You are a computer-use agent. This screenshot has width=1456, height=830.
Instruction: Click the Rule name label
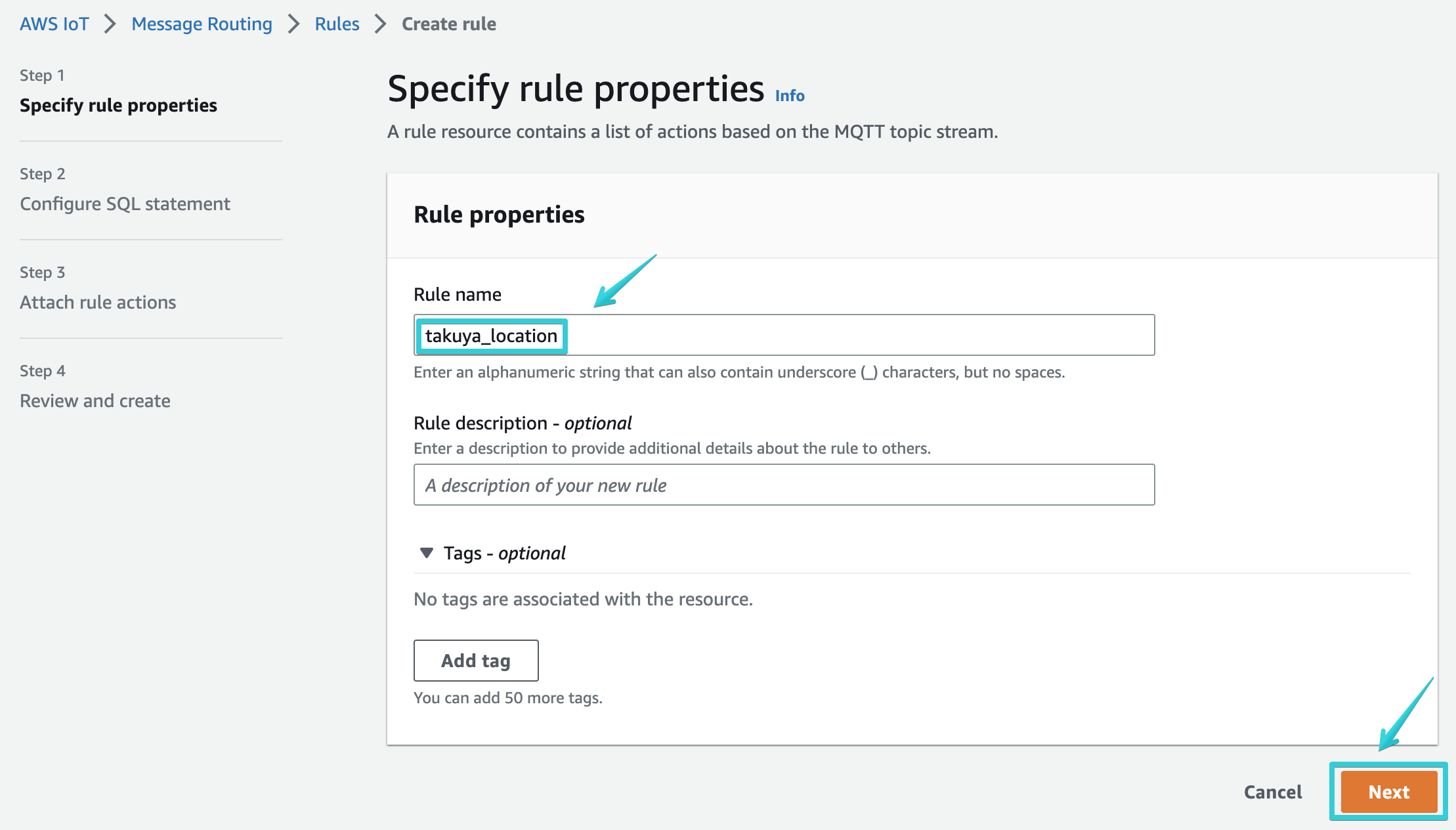point(457,294)
